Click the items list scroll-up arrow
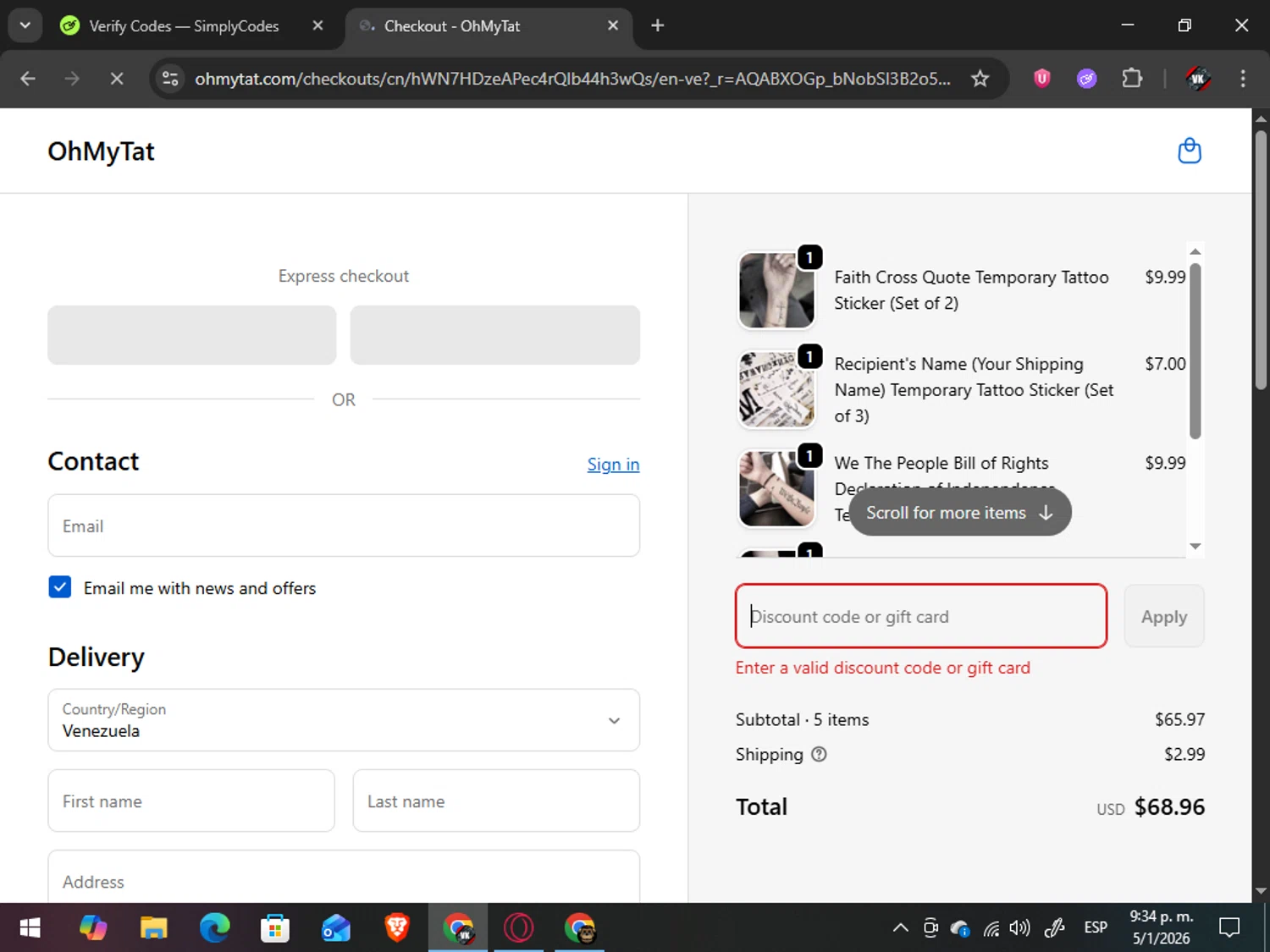The width and height of the screenshot is (1270, 952). tap(1195, 251)
